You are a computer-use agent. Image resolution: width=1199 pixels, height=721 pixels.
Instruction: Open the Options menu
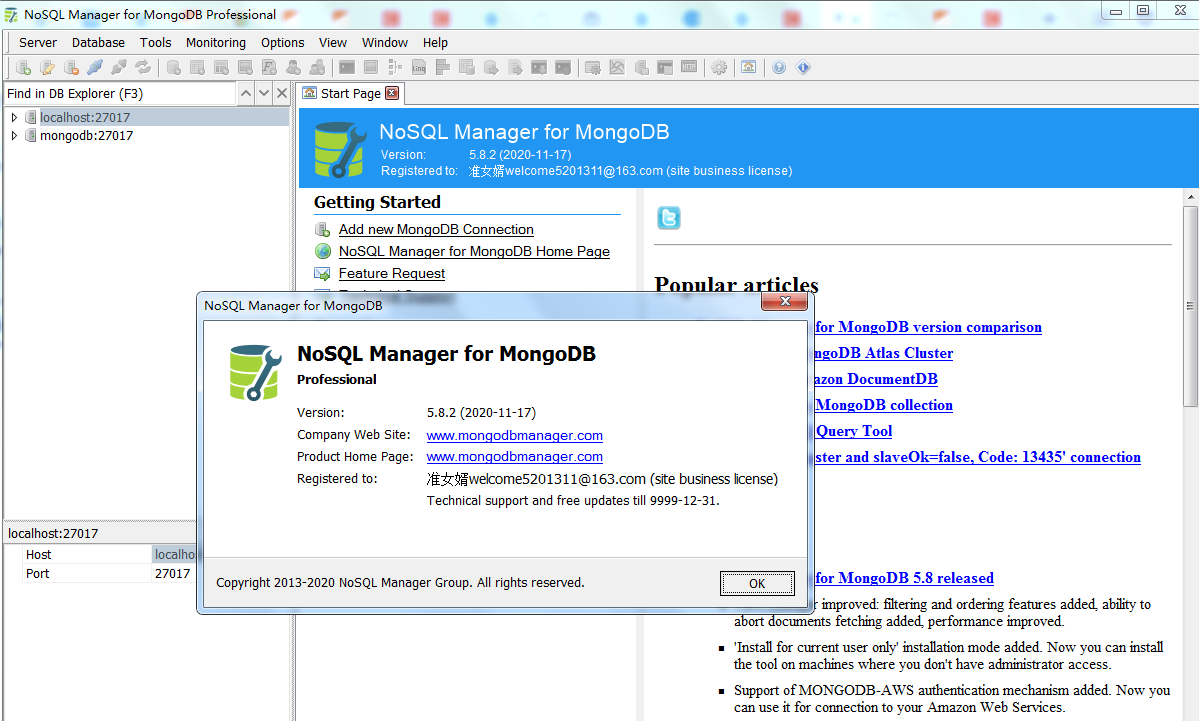(x=282, y=43)
